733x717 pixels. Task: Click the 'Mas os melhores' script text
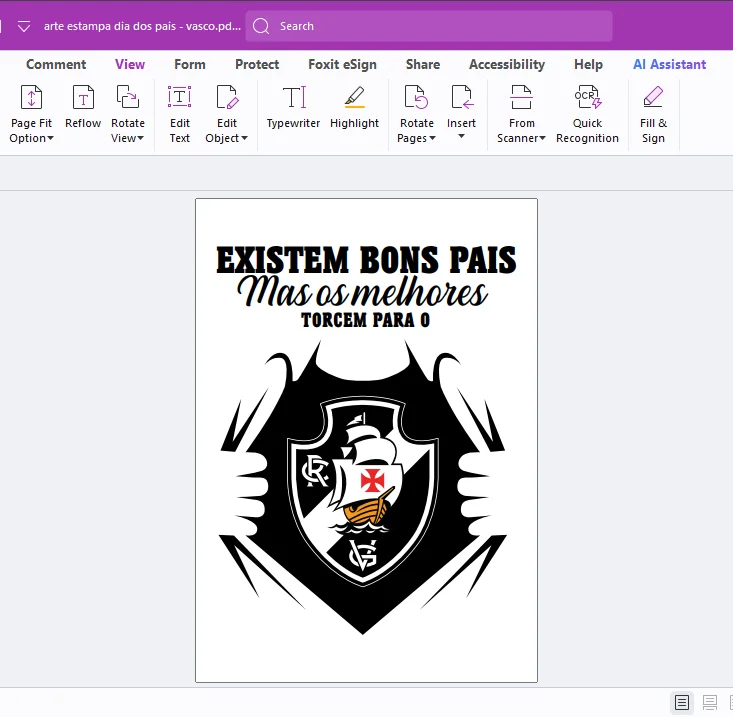click(x=362, y=292)
